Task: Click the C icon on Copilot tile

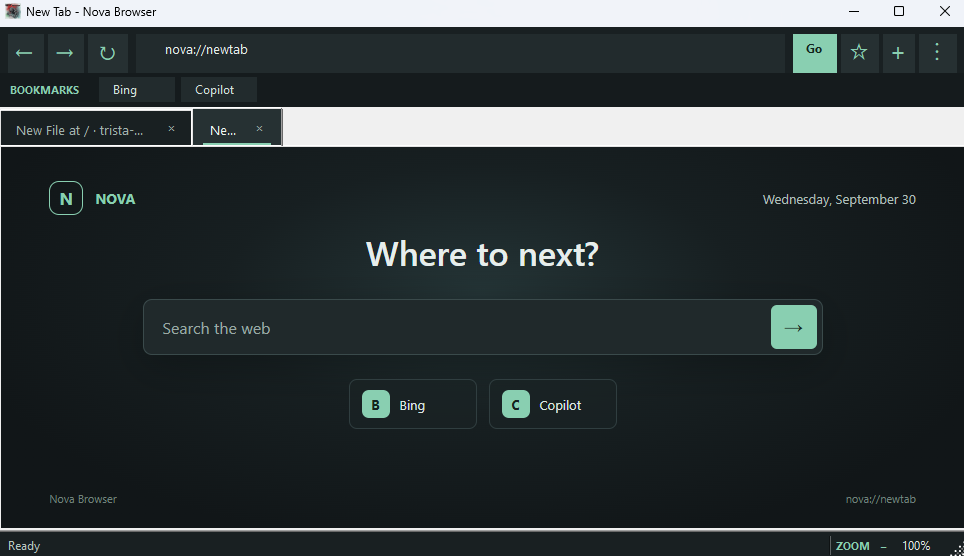Action: tap(516, 404)
